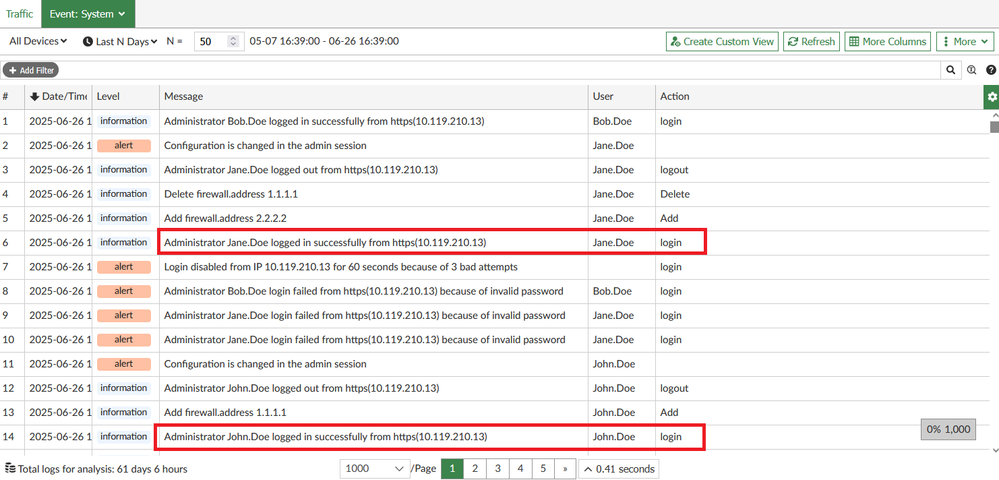This screenshot has height=480, width=999.
Task: Open the Event: System tab dropdown
Action: click(x=89, y=13)
